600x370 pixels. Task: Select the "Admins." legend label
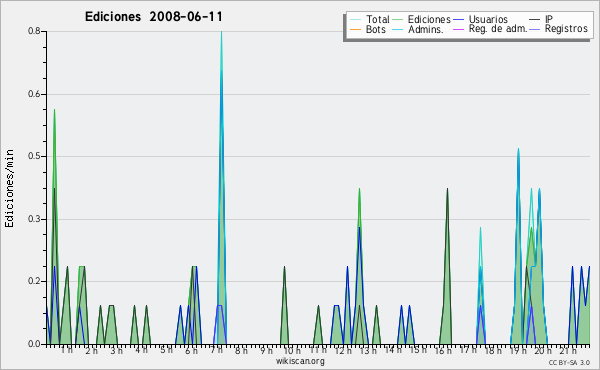426,29
